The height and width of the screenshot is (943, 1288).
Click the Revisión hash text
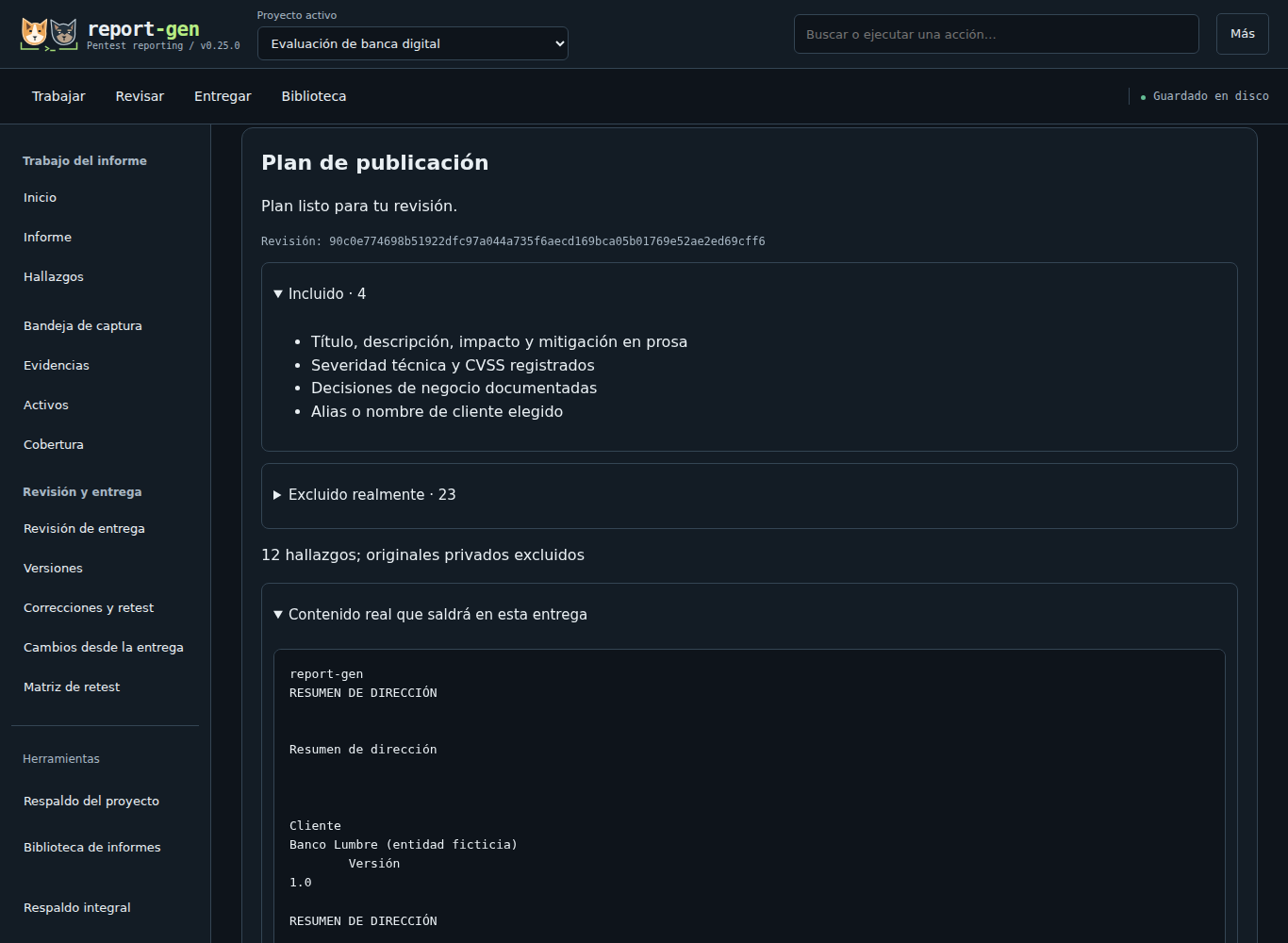(513, 241)
